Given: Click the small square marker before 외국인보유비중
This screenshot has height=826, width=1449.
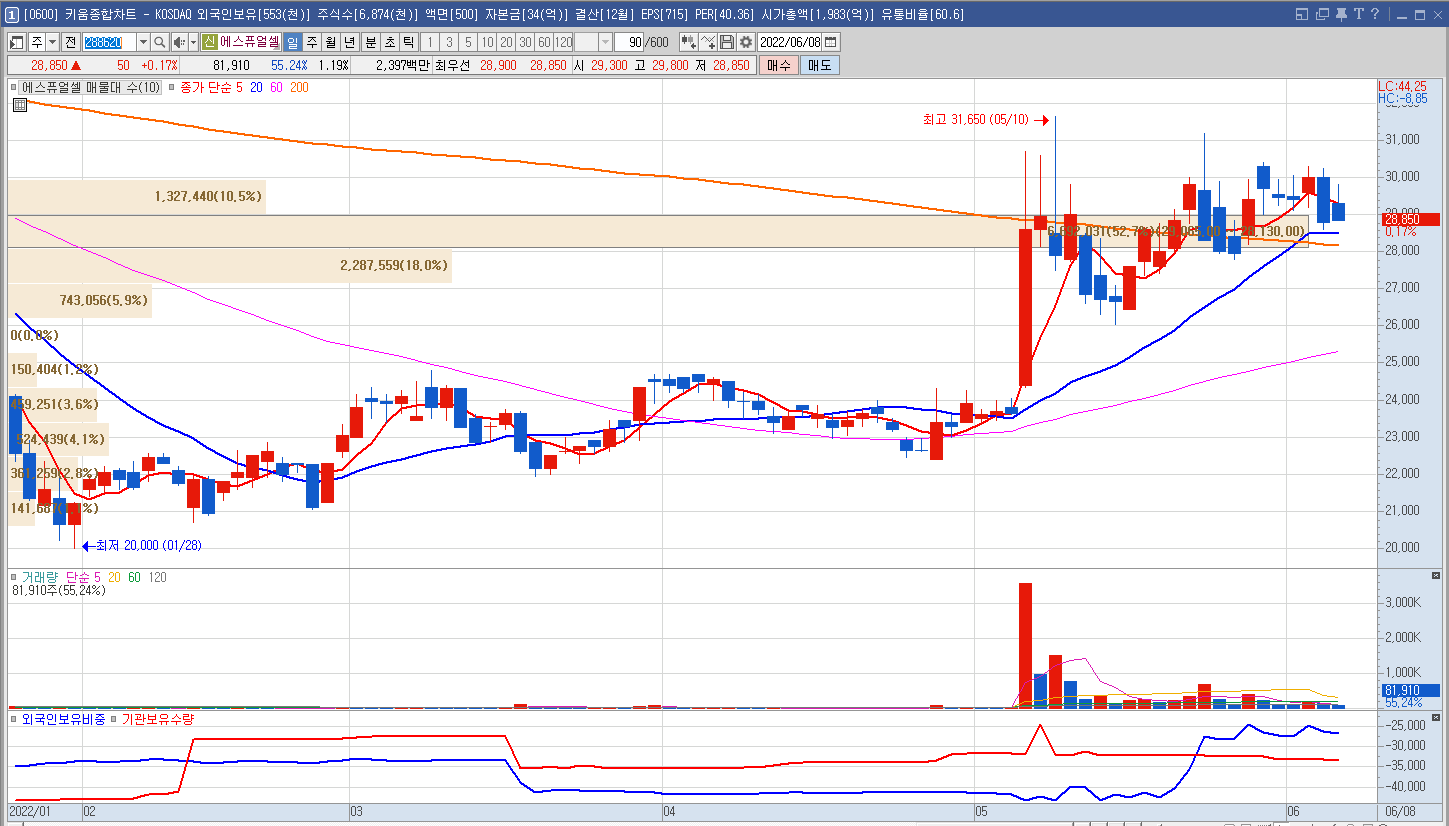Looking at the screenshot, I should pyautogui.click(x=14, y=718).
